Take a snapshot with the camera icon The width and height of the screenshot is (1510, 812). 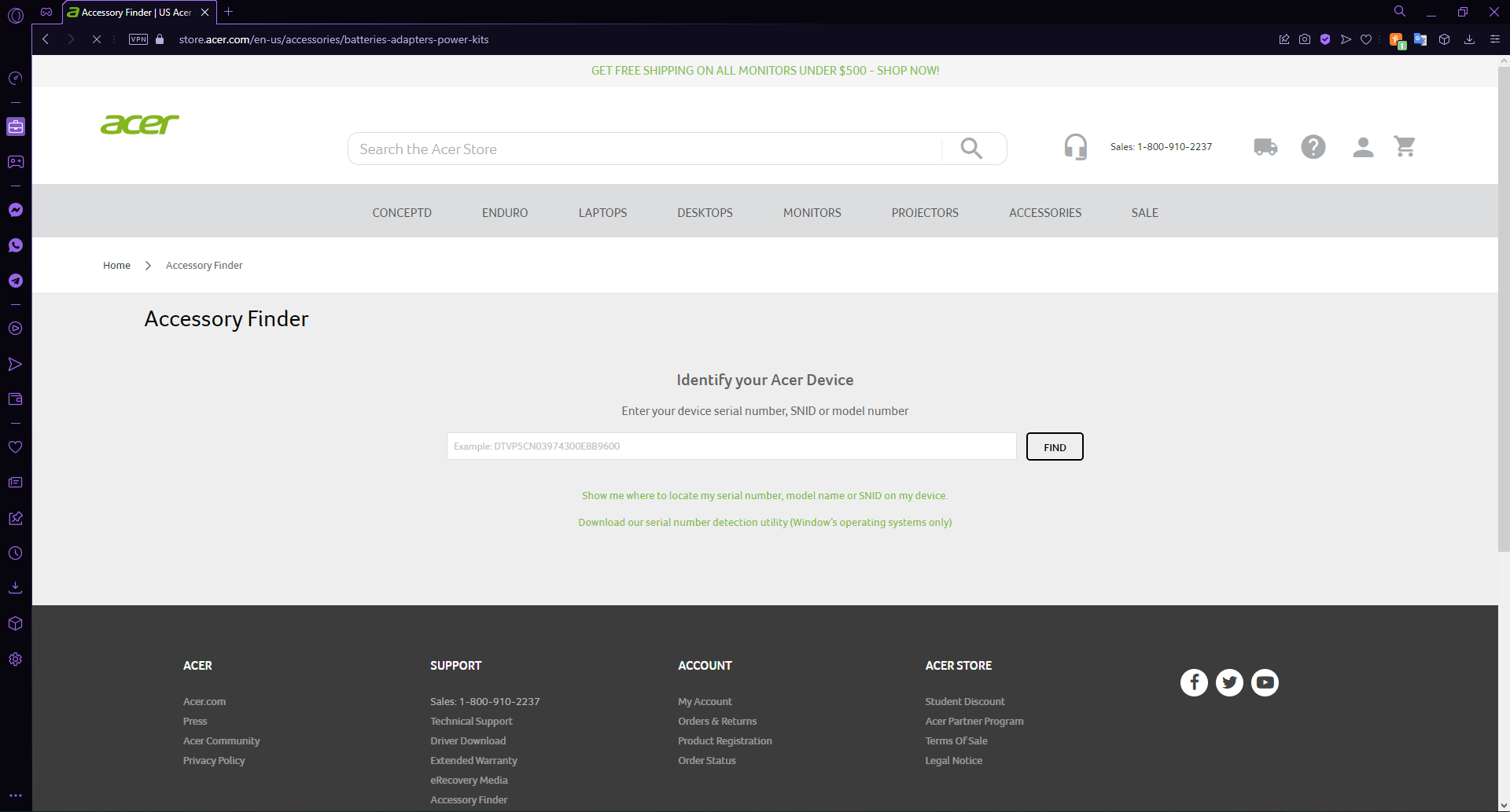click(x=1305, y=39)
